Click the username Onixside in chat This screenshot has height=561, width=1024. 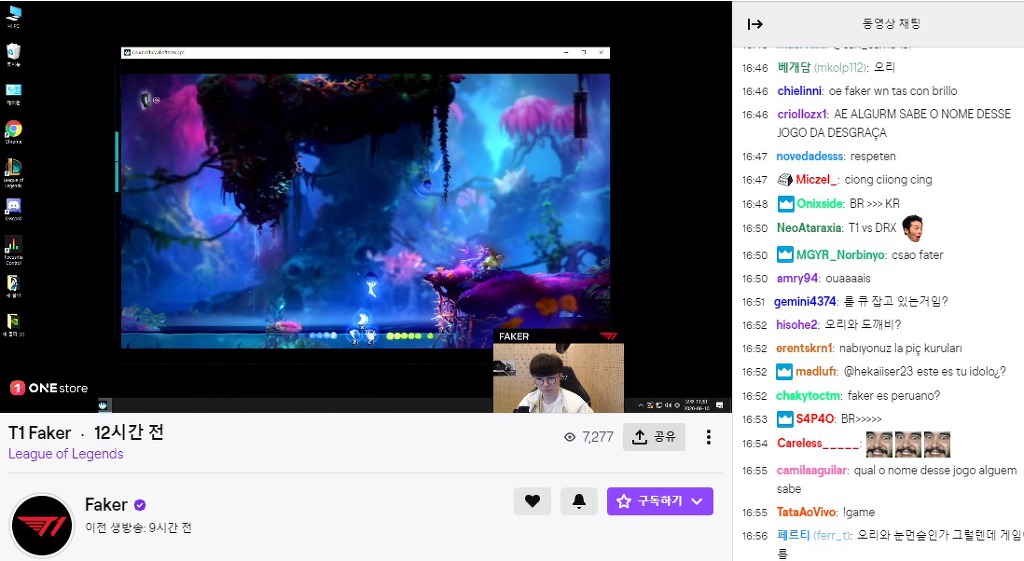point(820,204)
